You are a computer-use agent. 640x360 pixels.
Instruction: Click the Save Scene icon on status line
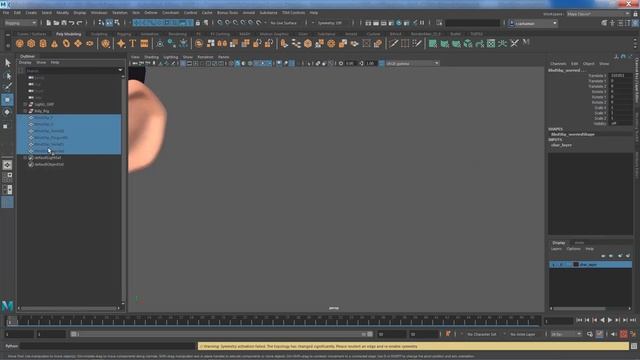pos(64,23)
